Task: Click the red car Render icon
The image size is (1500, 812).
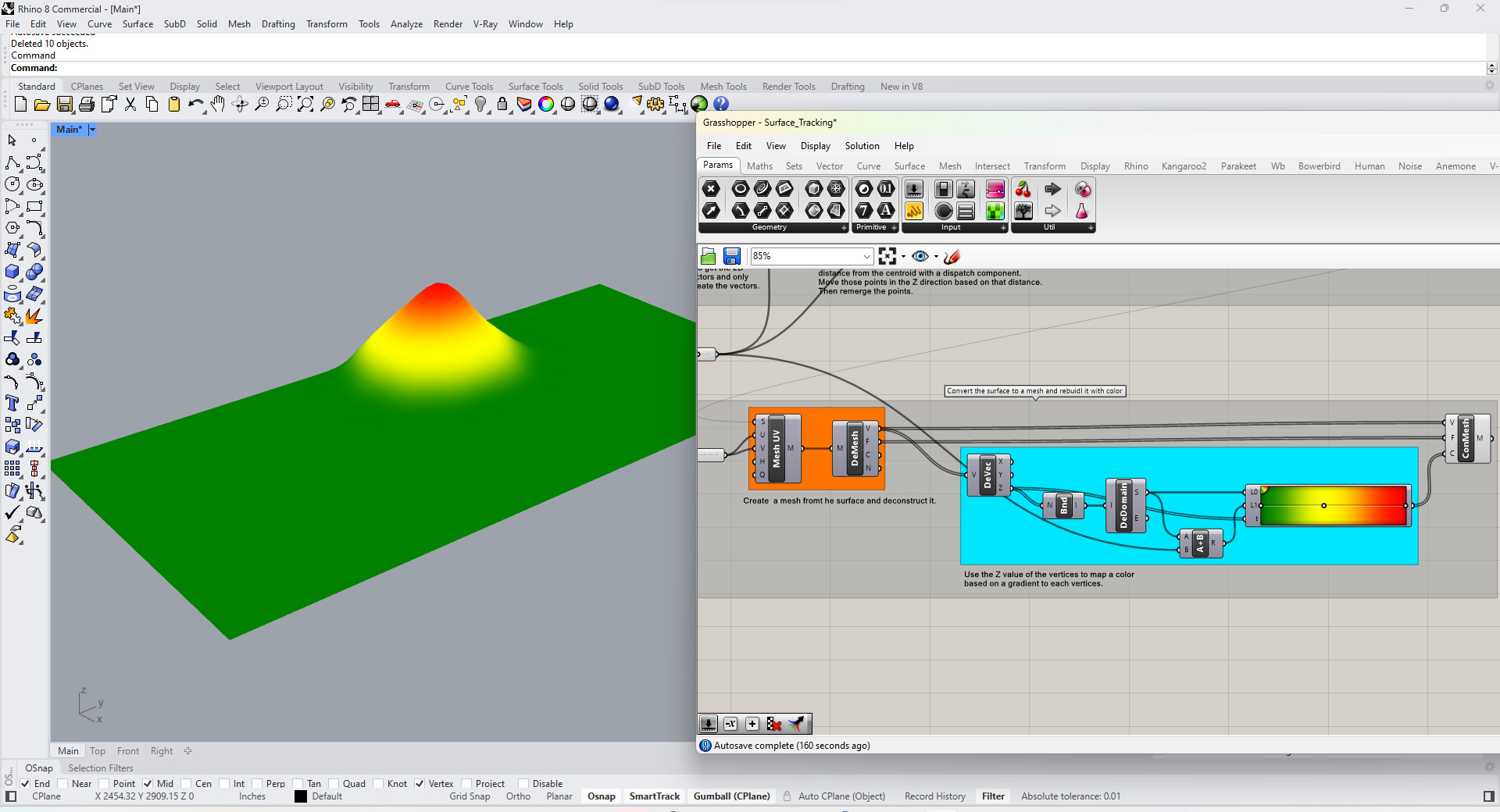Action: (393, 105)
